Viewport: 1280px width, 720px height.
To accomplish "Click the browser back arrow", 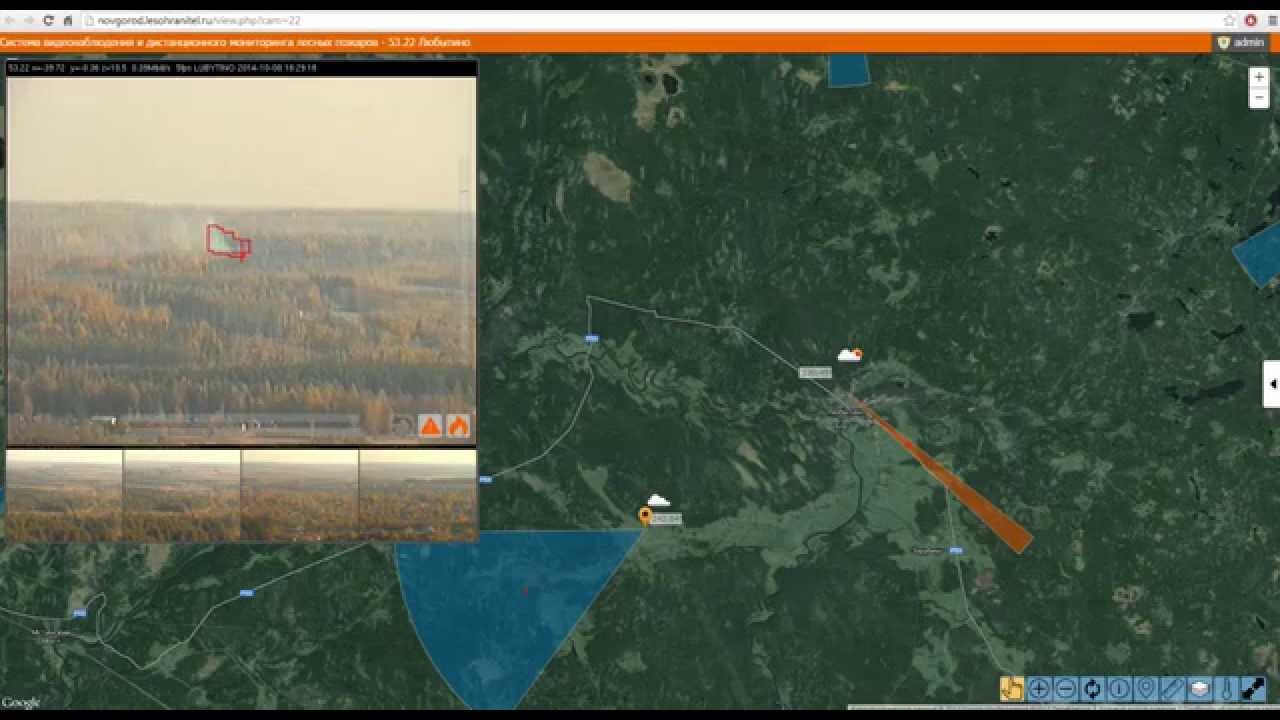I will [x=9, y=20].
